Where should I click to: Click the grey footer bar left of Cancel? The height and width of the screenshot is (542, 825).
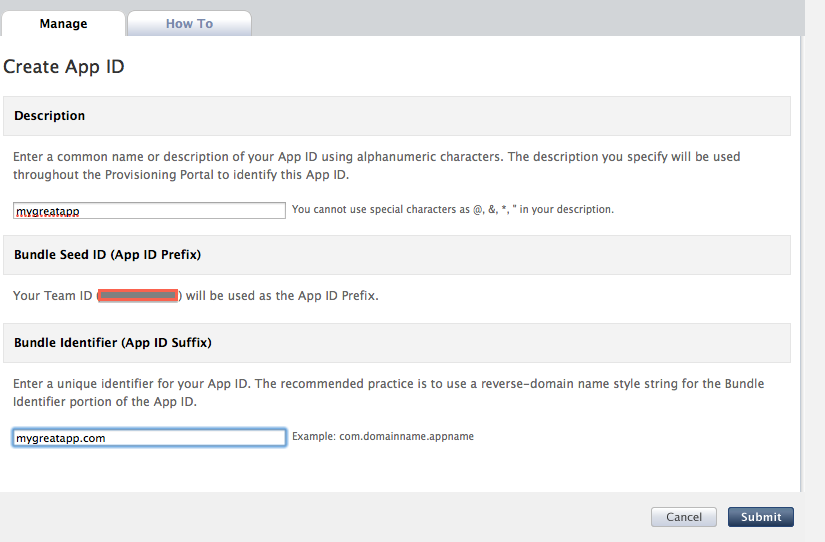320,517
